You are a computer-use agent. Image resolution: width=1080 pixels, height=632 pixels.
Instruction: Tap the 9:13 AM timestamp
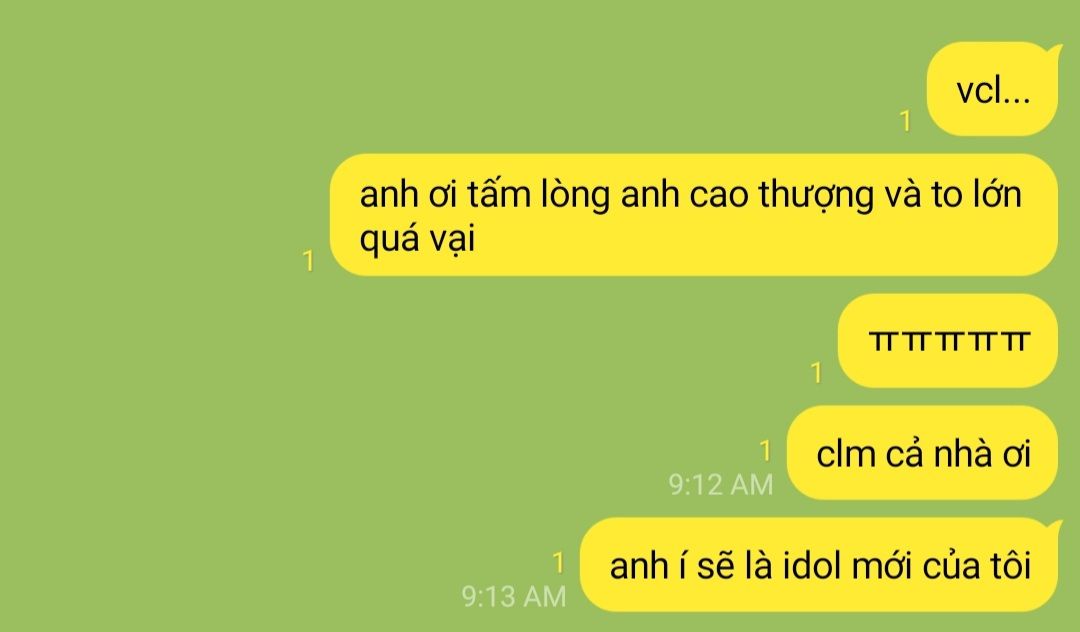pos(514,596)
